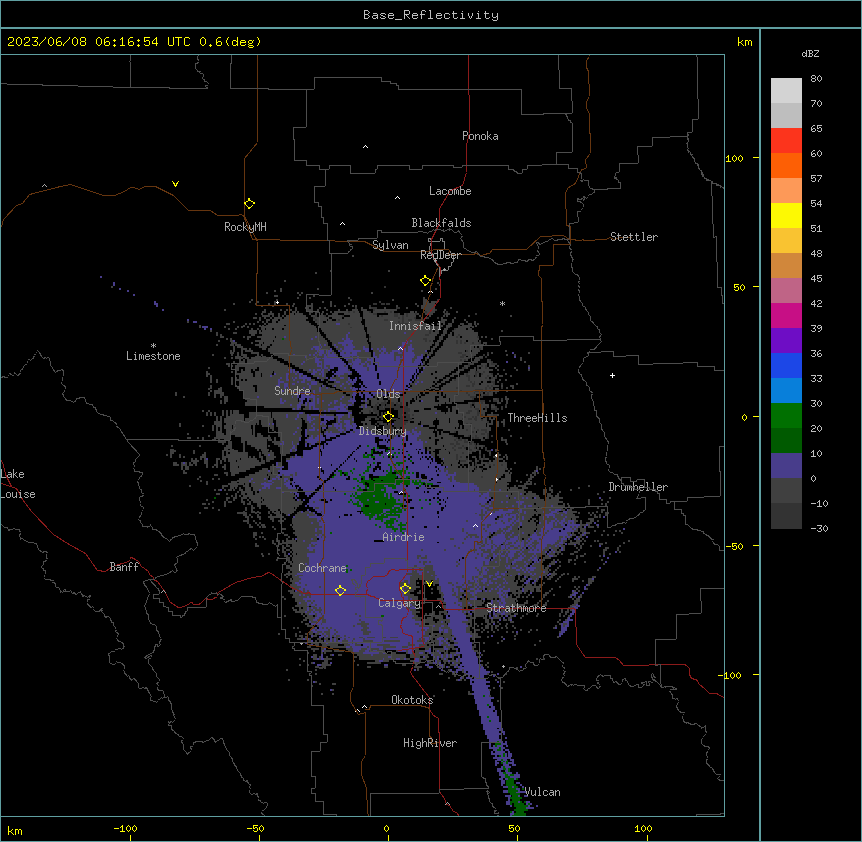862x842 pixels.
Task: Click the RockyMH label
Action: [245, 227]
